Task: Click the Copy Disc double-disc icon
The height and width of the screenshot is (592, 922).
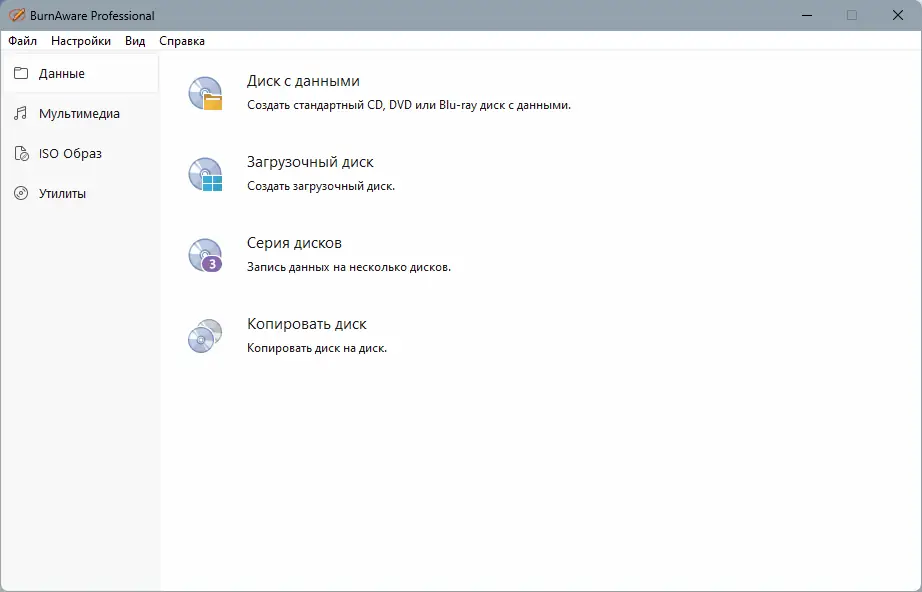Action: pos(205,336)
